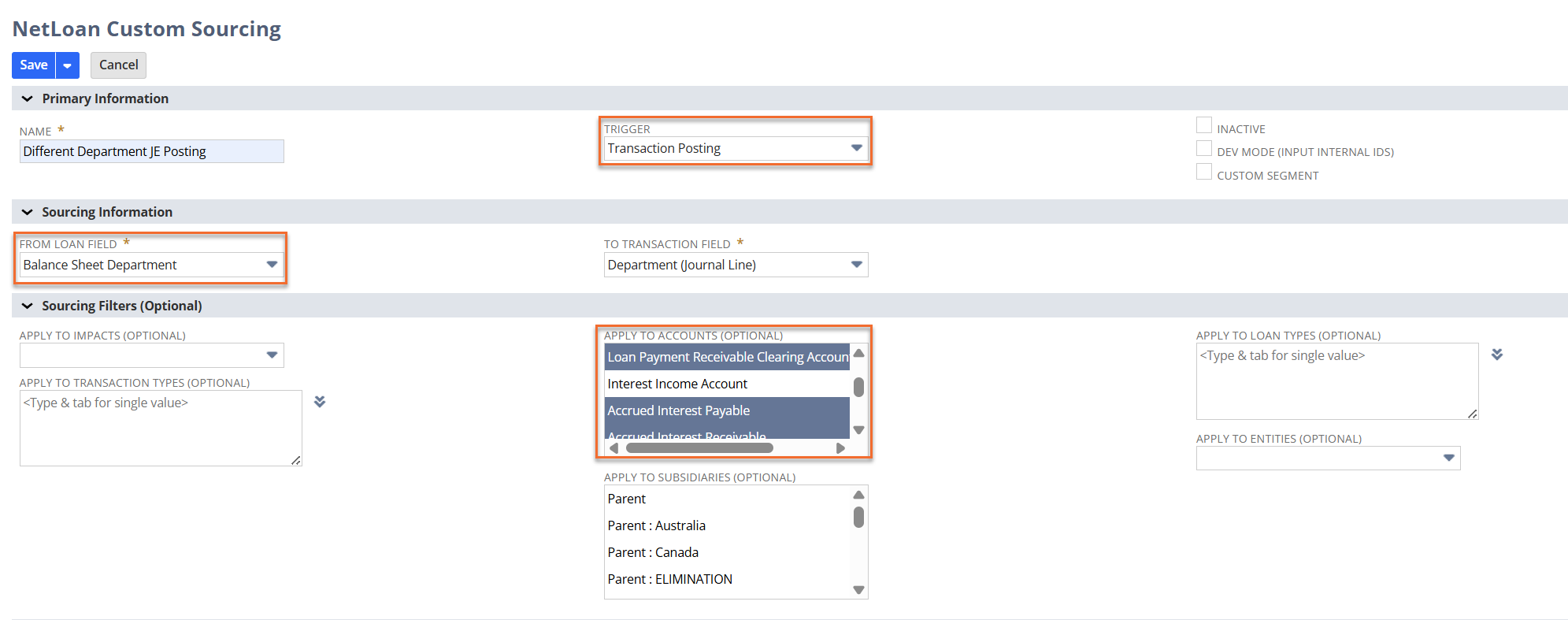The width and height of the screenshot is (1568, 620).
Task: Check the Dev Mode (Input Internal IDs) box
Action: click(1204, 149)
